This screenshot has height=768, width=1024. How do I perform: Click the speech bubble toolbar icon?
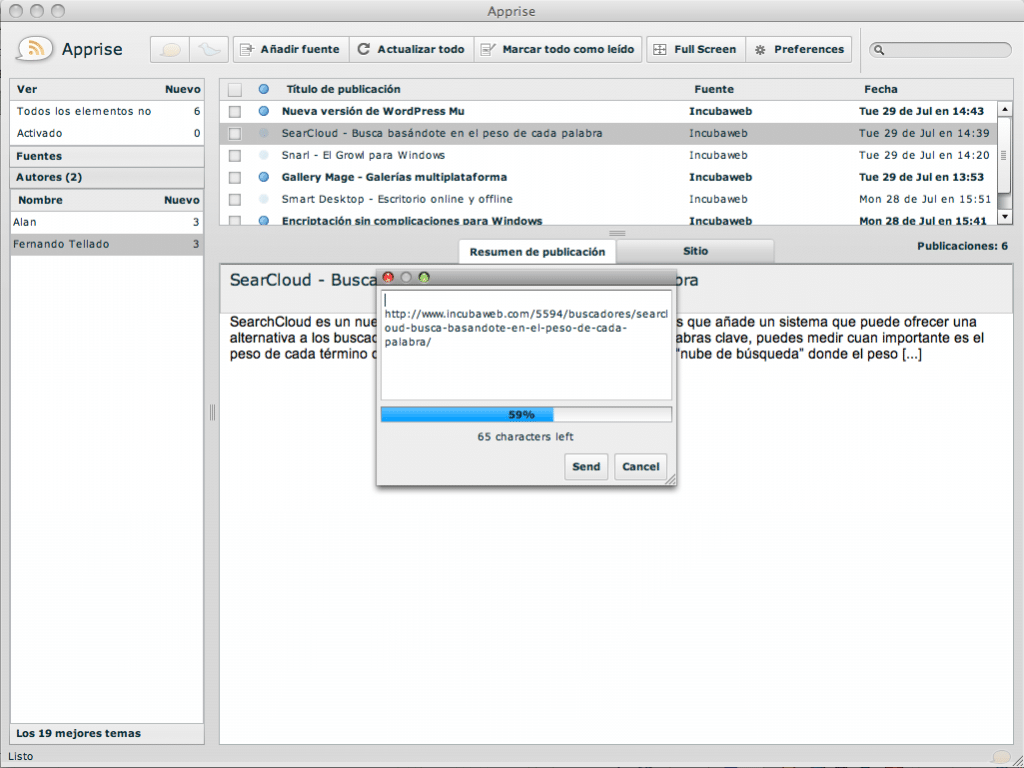tap(170, 50)
